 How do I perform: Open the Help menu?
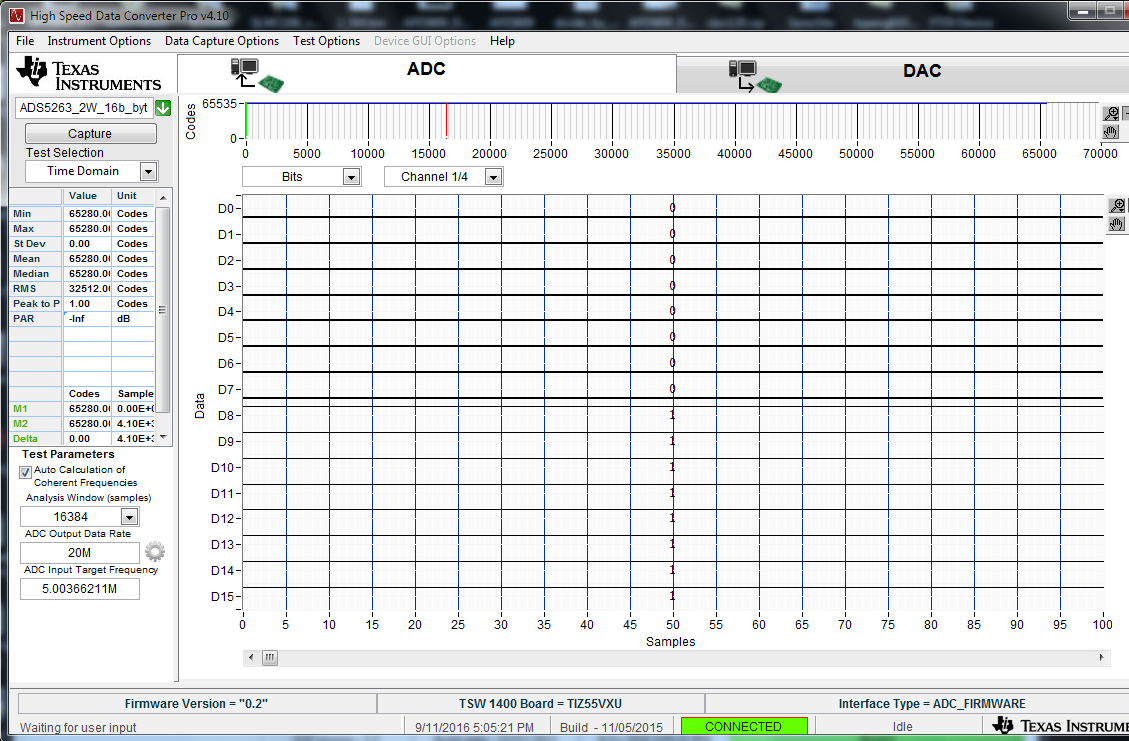[x=503, y=41]
